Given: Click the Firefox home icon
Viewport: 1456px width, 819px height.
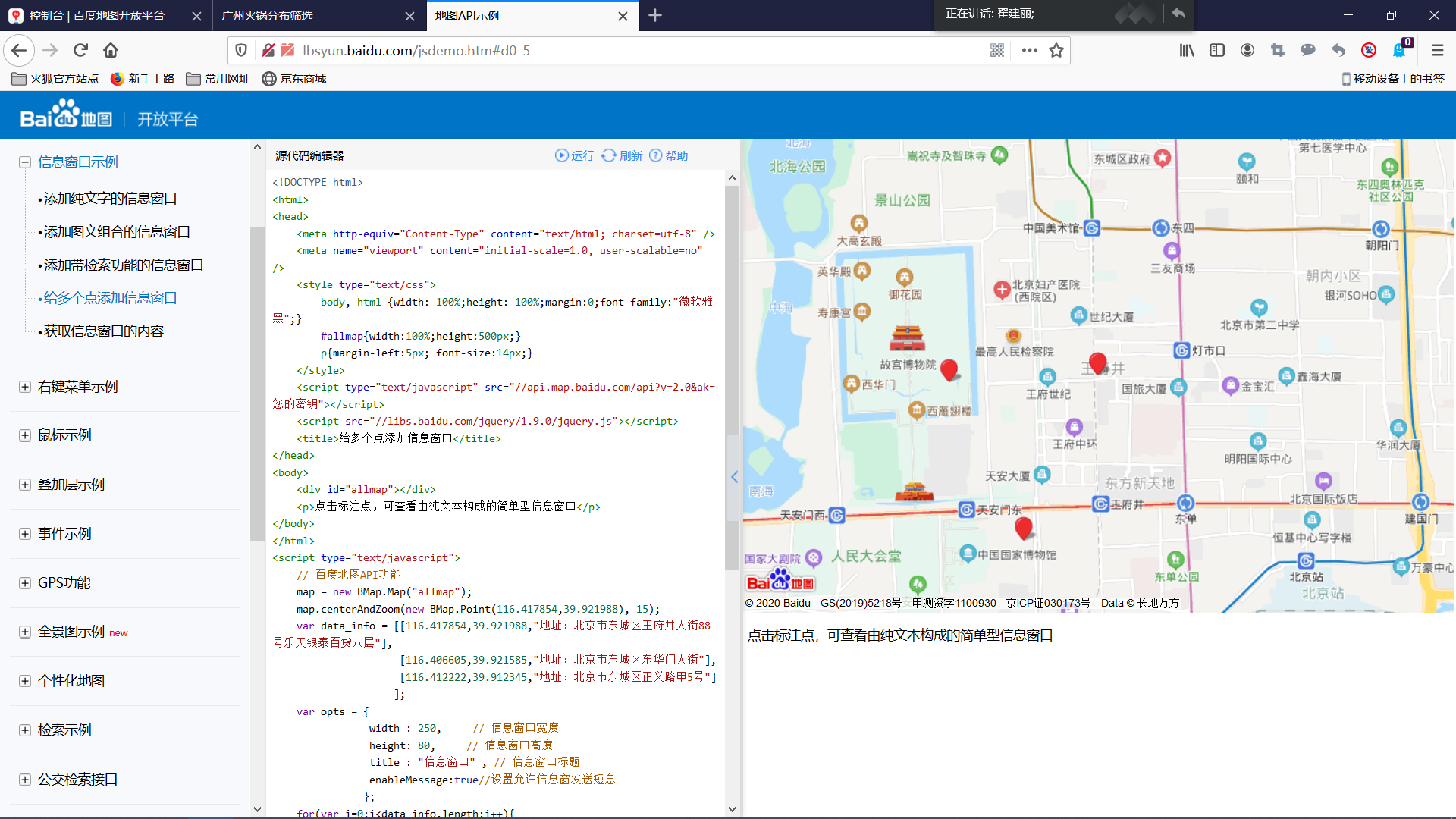Looking at the screenshot, I should pyautogui.click(x=111, y=50).
